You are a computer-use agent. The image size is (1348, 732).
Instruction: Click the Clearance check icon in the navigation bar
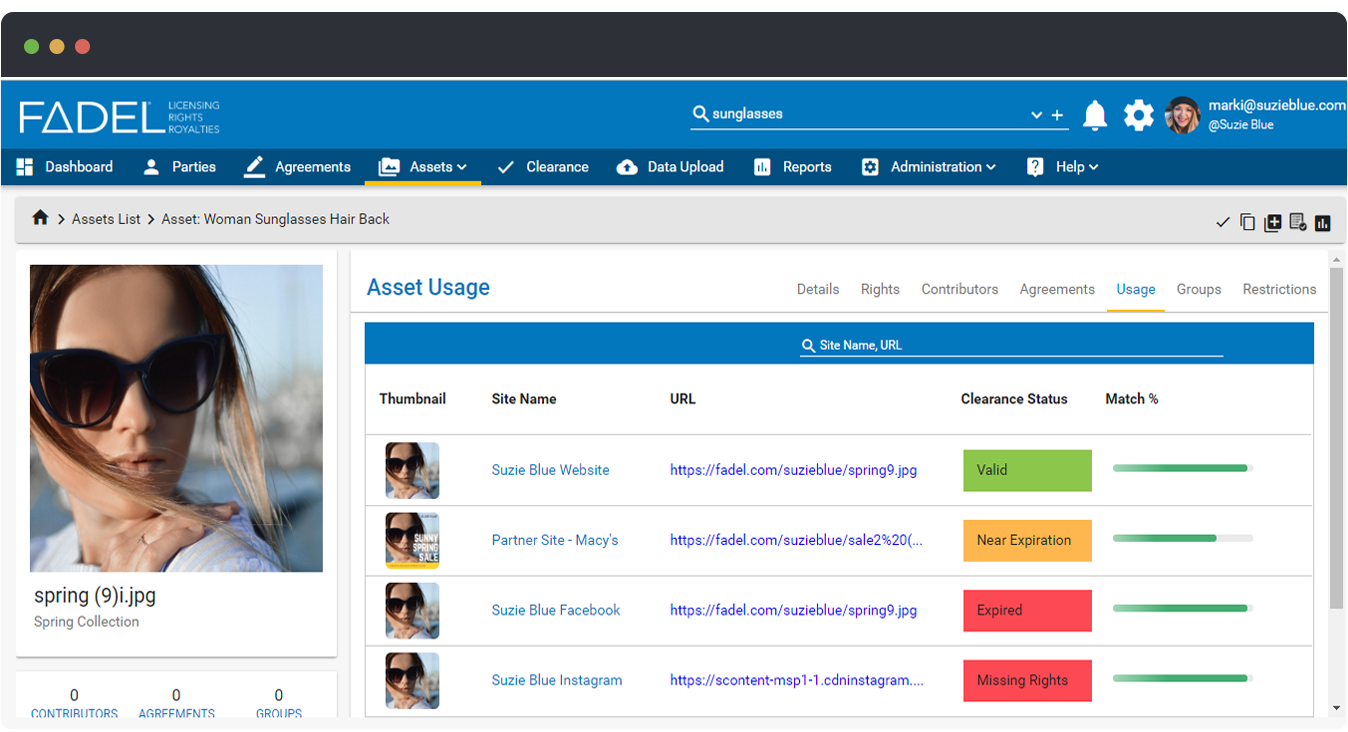[x=506, y=166]
